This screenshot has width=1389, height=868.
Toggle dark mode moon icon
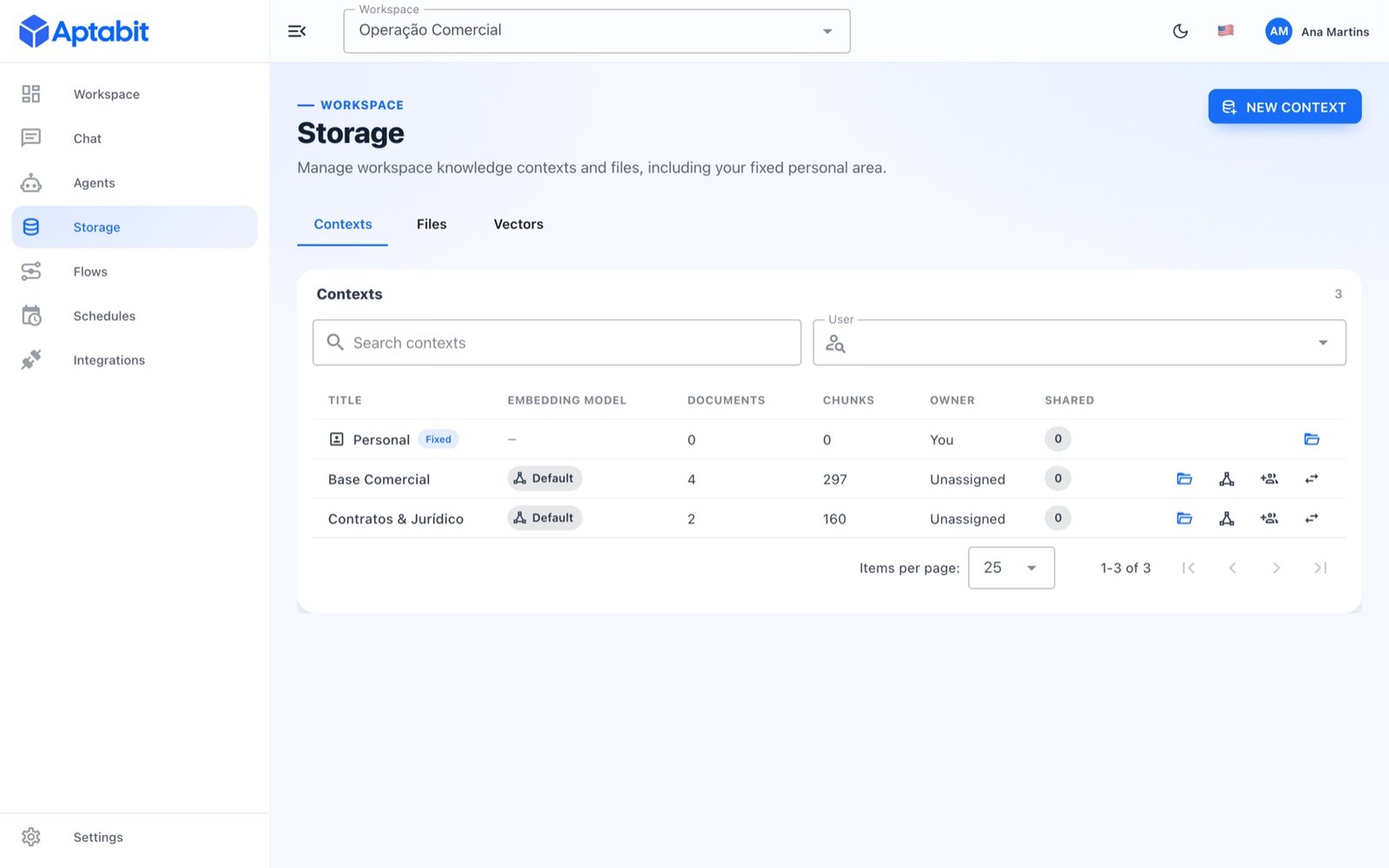coord(1181,31)
